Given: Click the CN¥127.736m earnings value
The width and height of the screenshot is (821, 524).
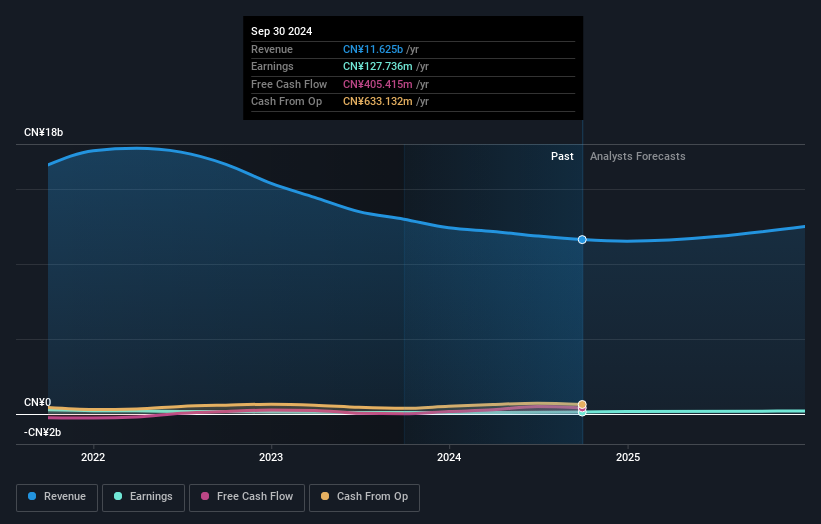Looking at the screenshot, I should pyautogui.click(x=378, y=66).
